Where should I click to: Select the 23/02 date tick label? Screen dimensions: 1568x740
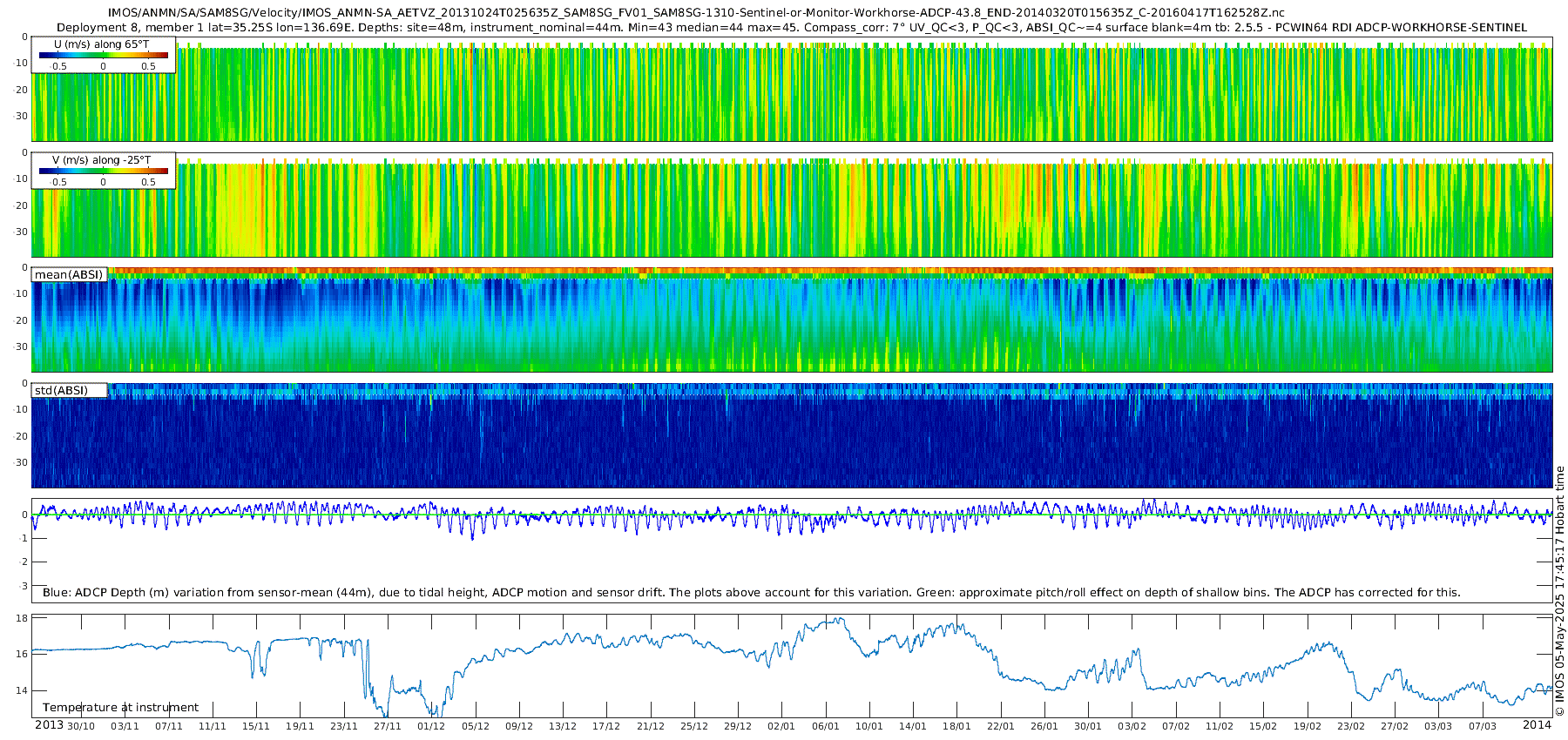click(1351, 726)
